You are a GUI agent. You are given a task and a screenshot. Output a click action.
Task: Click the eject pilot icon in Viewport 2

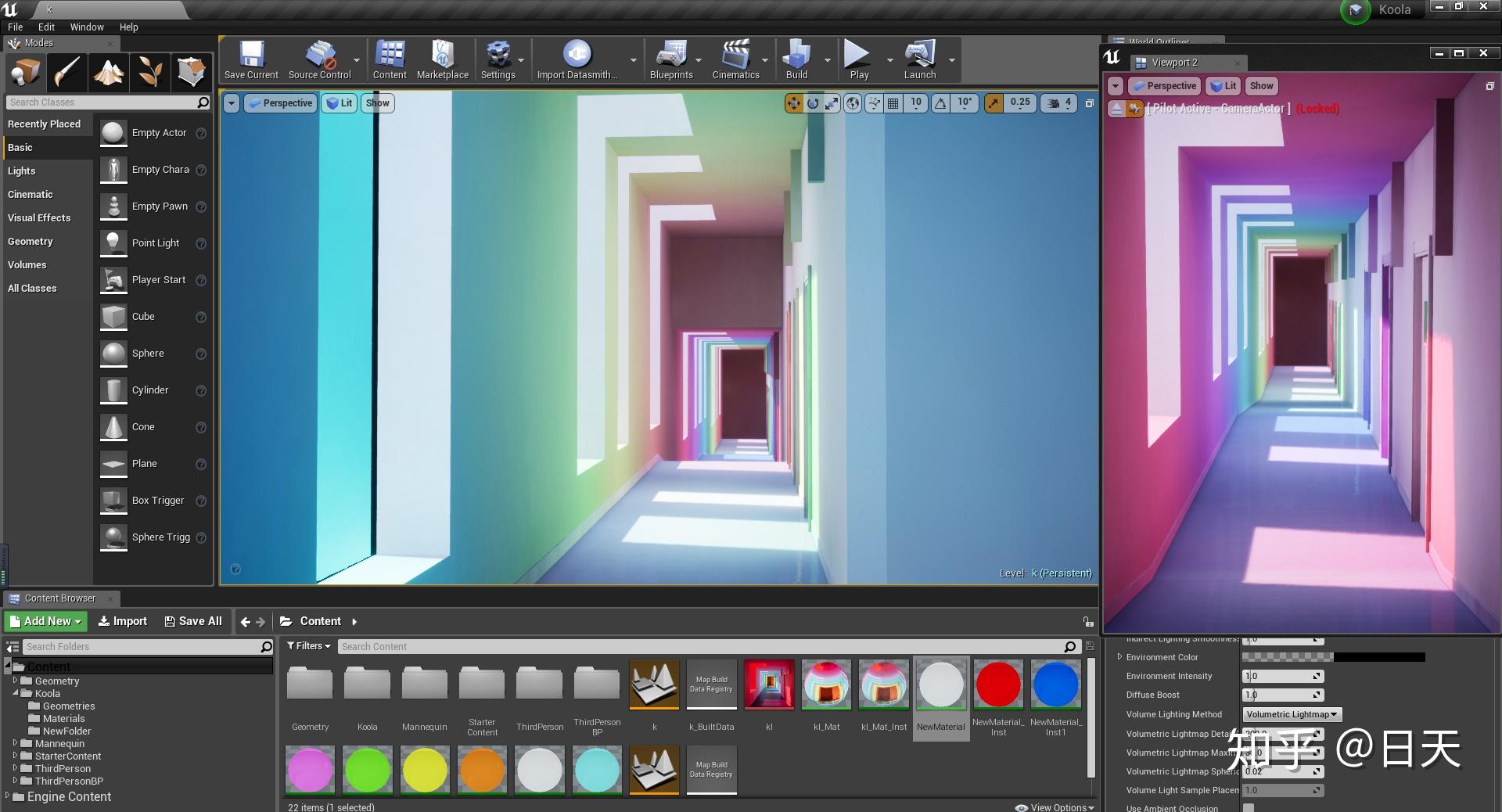tap(1117, 109)
